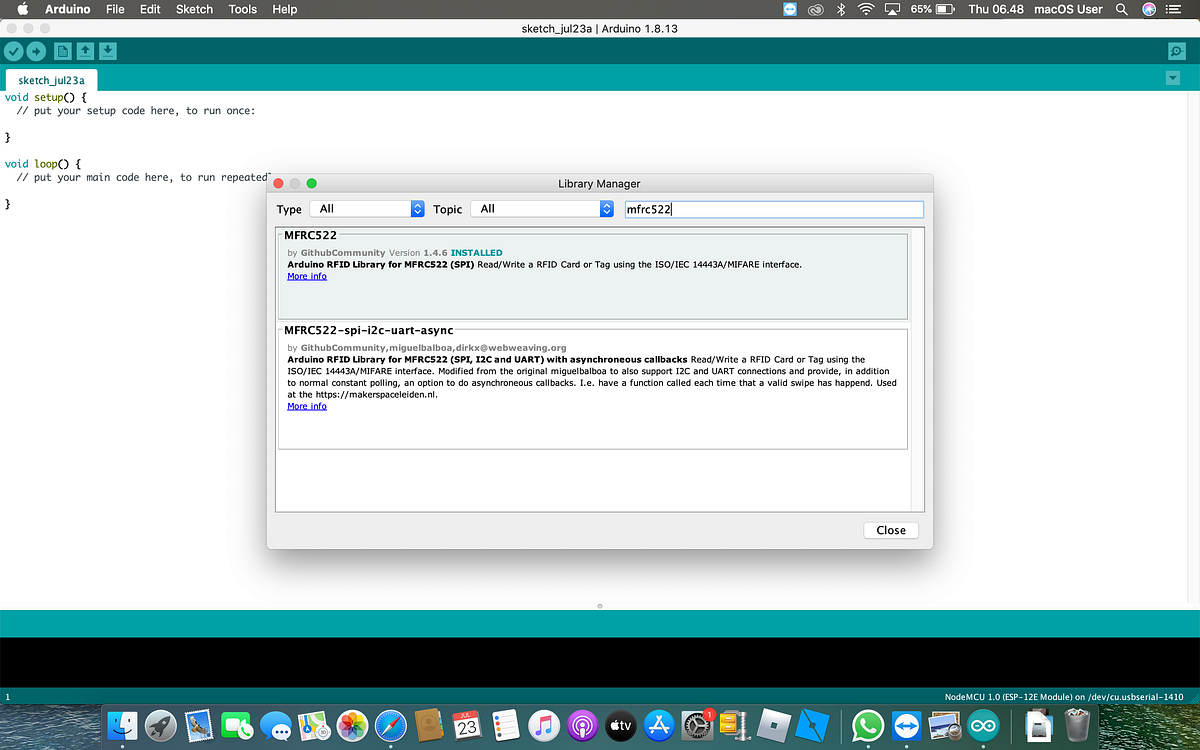Screen dimensions: 1200x750
Task: Open the Help menu
Action: (285, 9)
